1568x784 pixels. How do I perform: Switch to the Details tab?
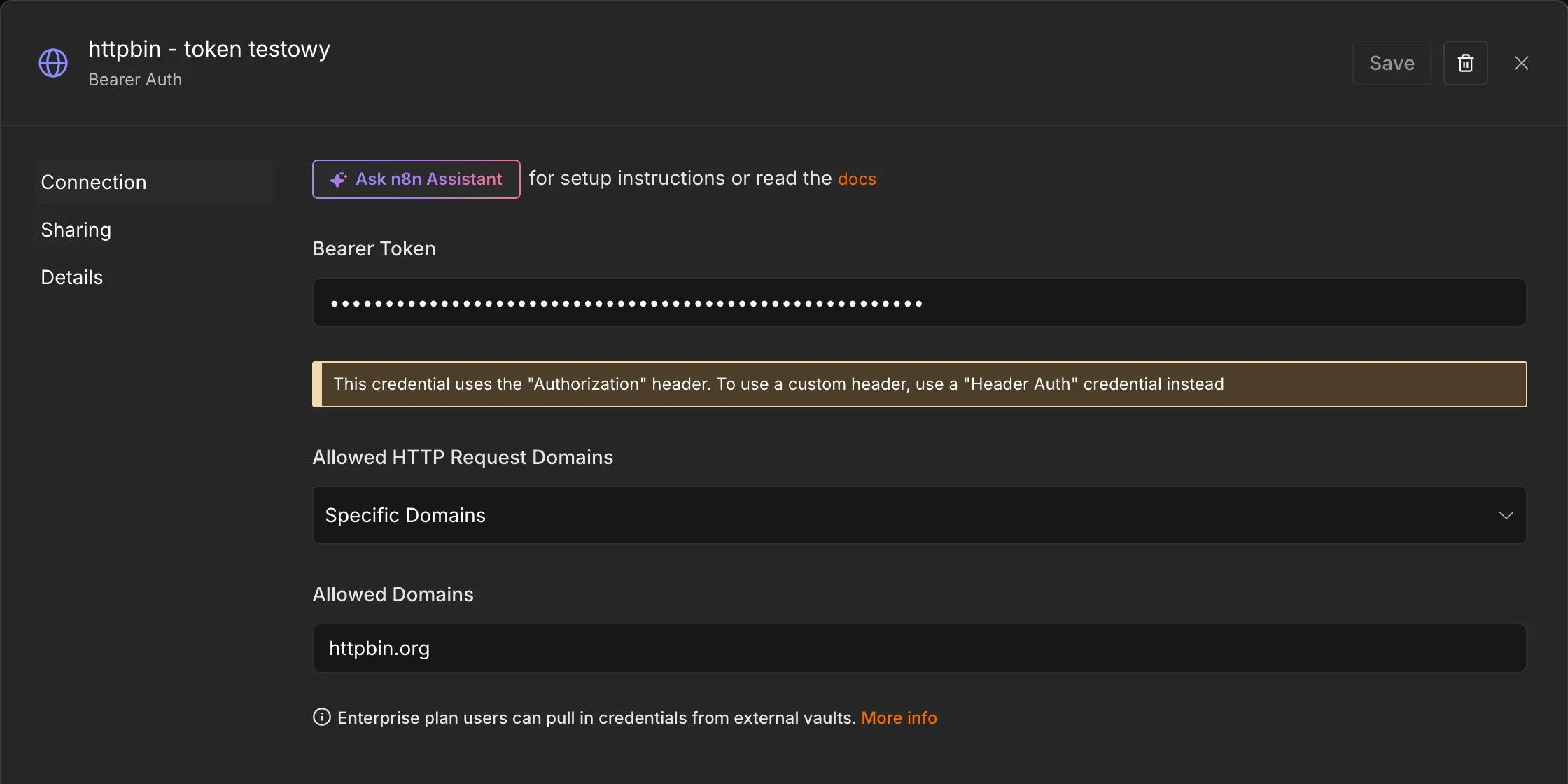click(x=153, y=277)
